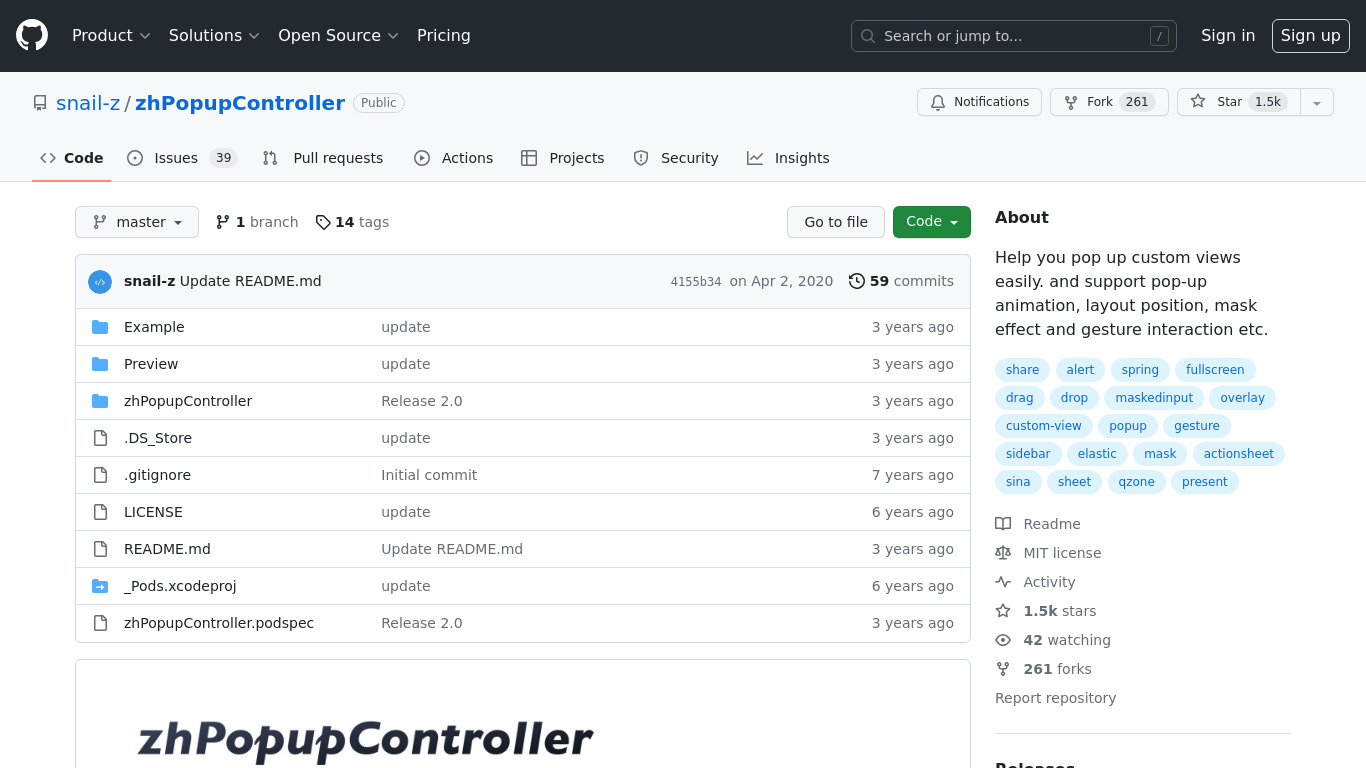Click the 'Update README.md' commit message header
This screenshot has height=768, width=1366.
[250, 281]
